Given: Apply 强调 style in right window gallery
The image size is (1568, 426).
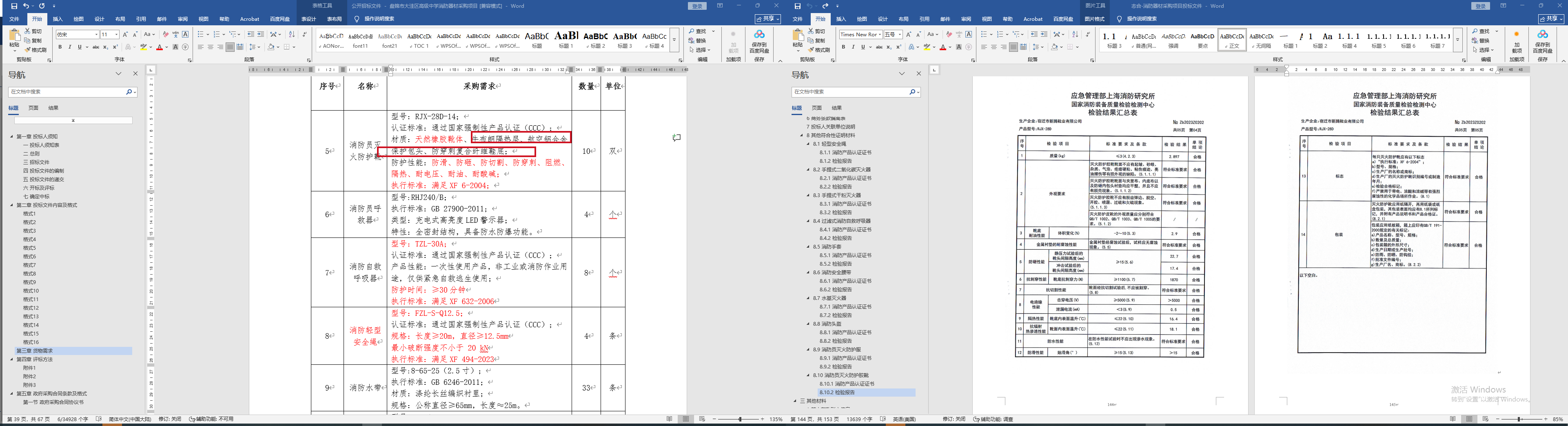Looking at the screenshot, I should 1173,40.
